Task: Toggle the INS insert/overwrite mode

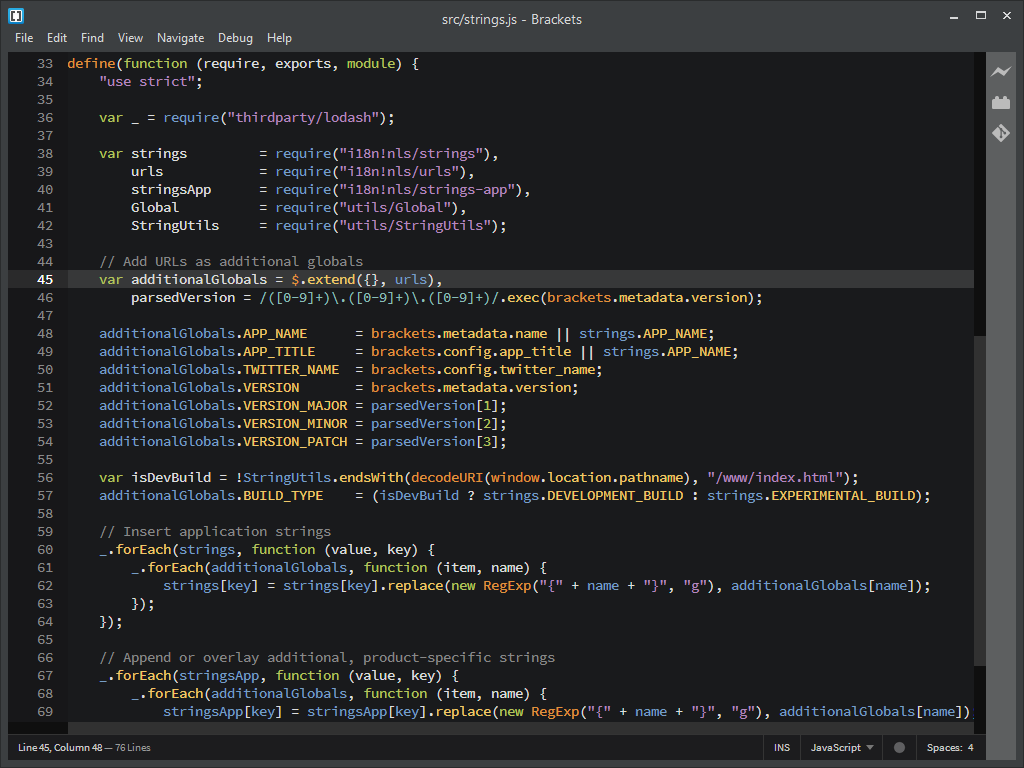Action: [782, 748]
